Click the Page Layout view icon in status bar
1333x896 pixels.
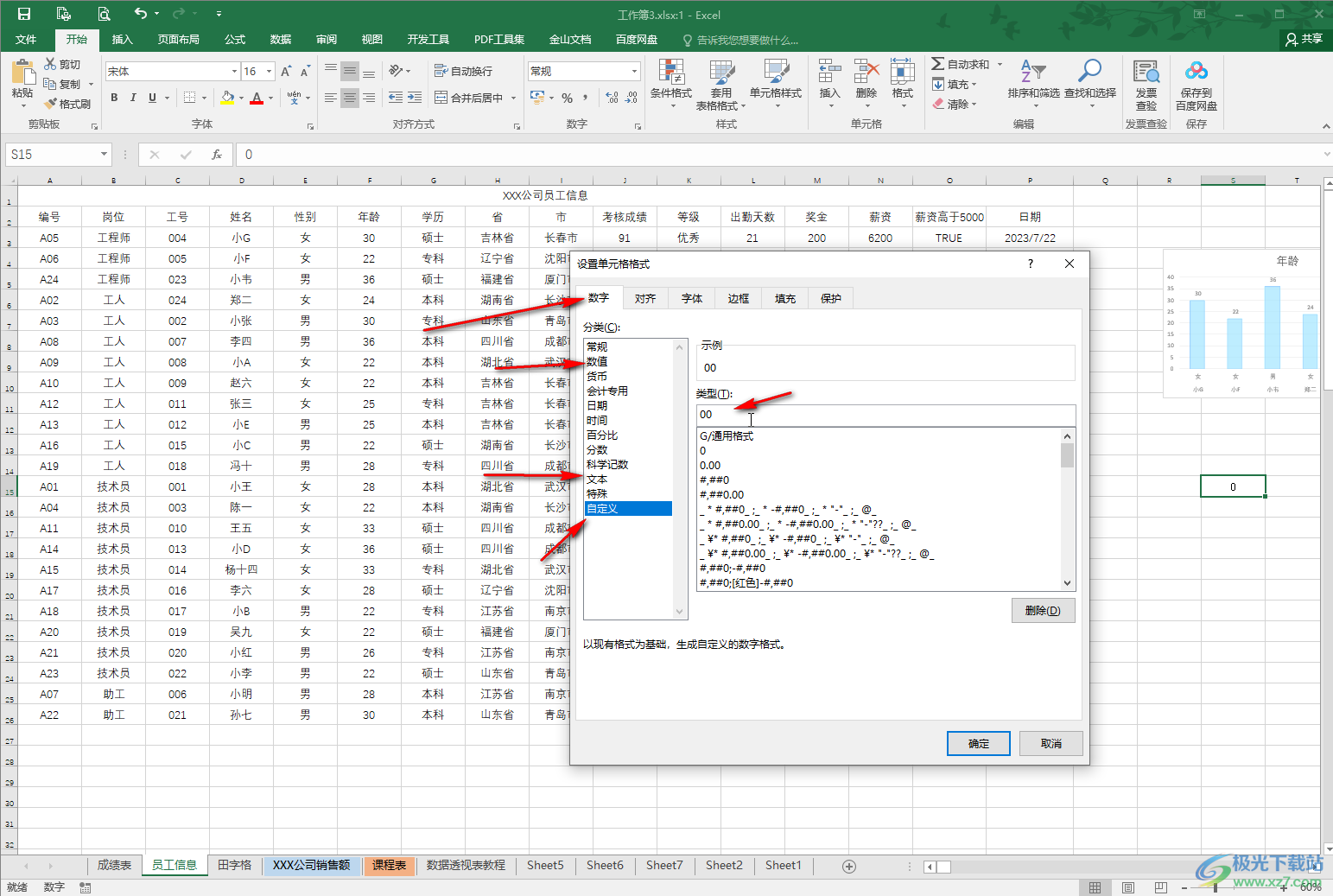tap(1128, 887)
